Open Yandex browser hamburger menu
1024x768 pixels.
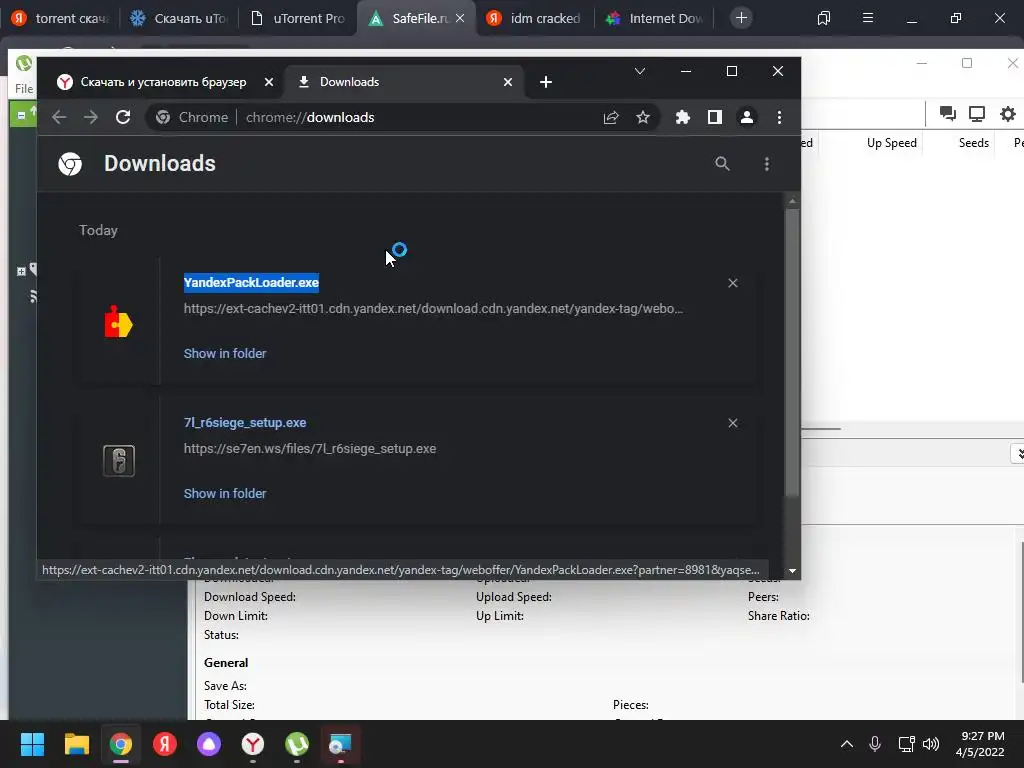[868, 18]
